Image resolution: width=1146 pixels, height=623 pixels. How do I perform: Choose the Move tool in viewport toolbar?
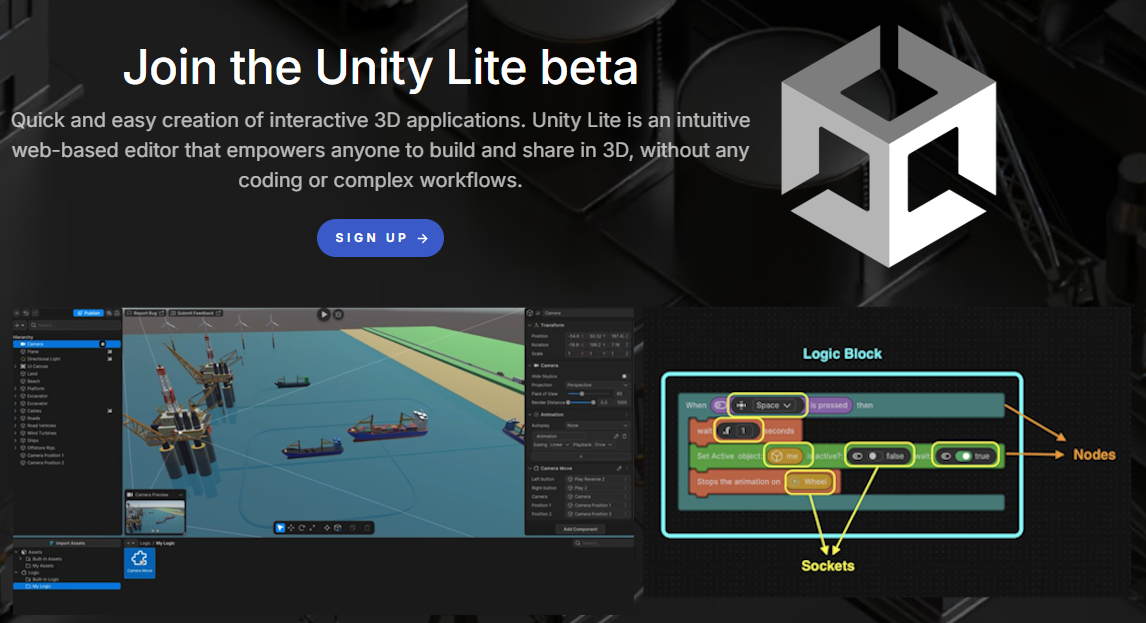coord(291,527)
